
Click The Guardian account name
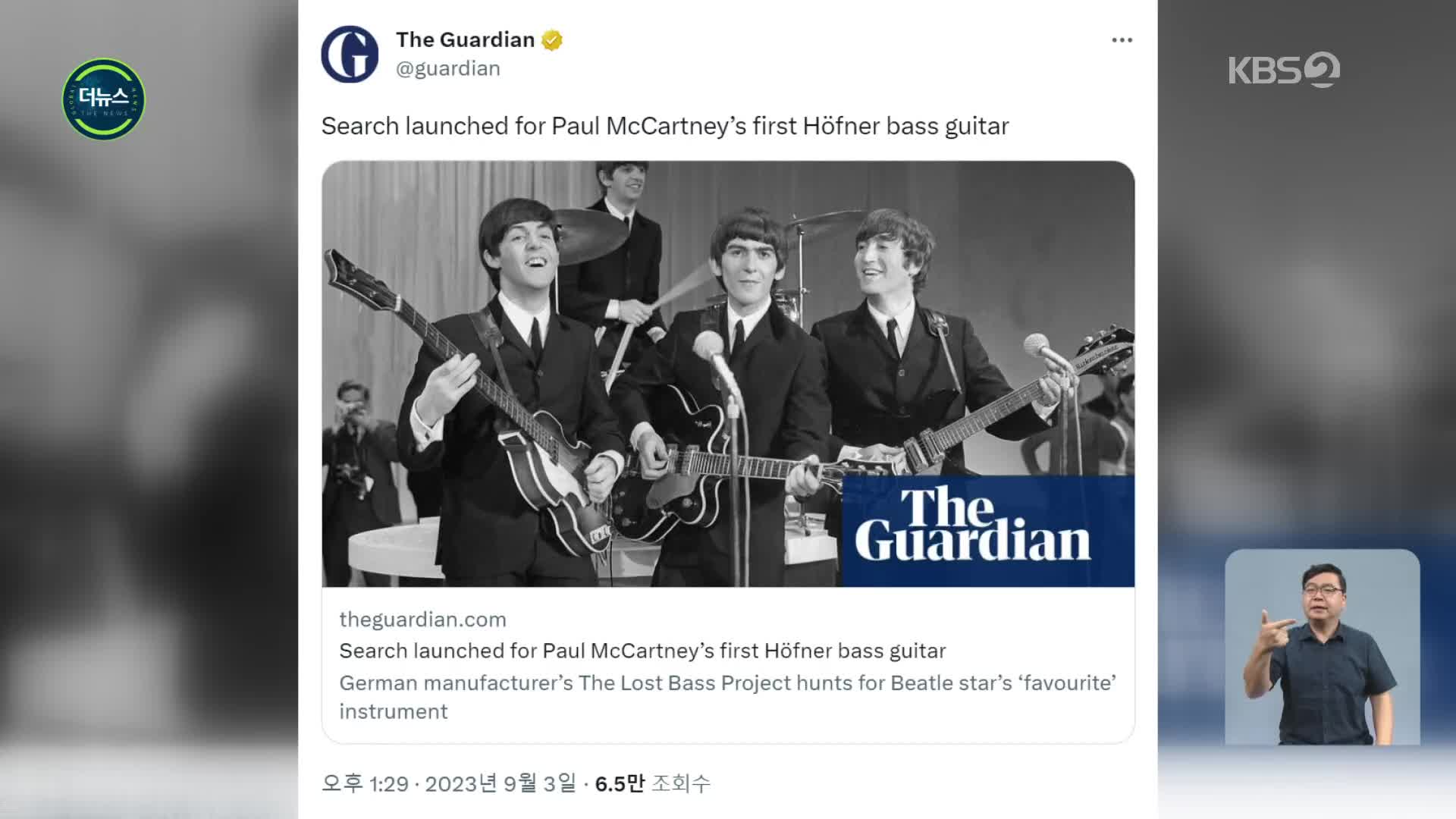[465, 39]
